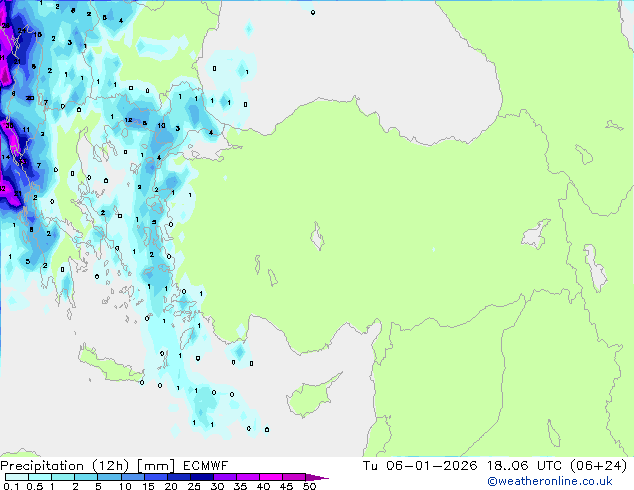Click the 45–50 mm legend color swatch
The image size is (634, 490).
click(x=294, y=477)
